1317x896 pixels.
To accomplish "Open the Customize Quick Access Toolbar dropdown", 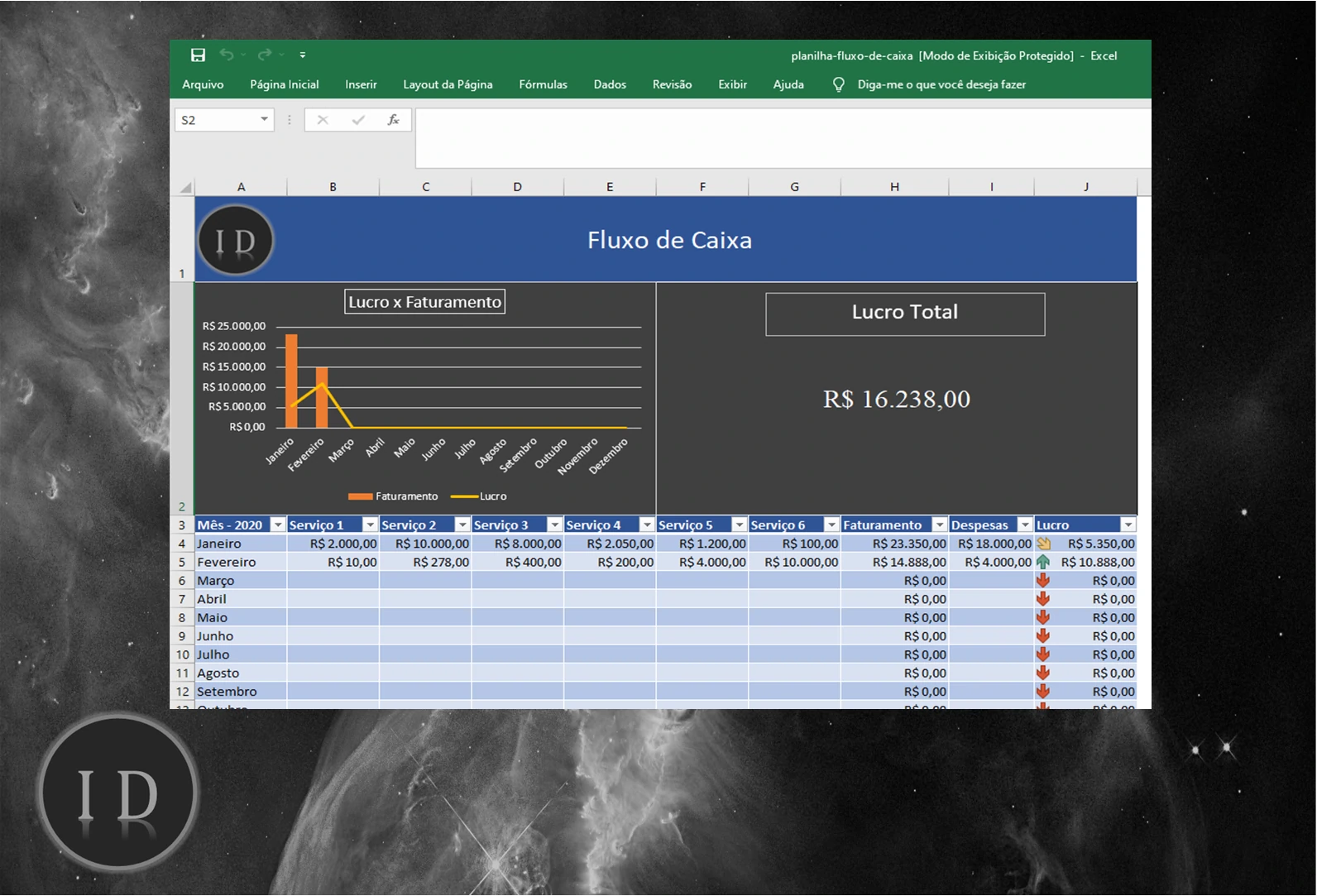I will (303, 55).
